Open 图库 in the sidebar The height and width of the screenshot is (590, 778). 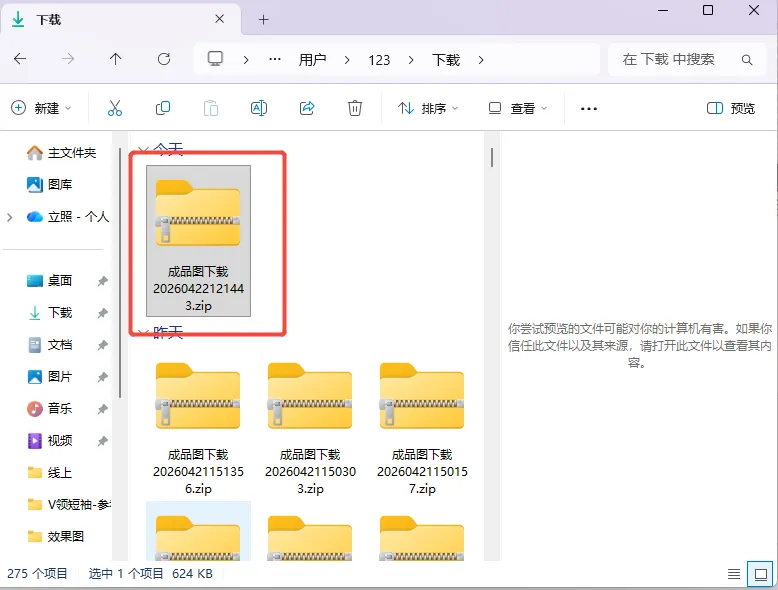50,185
